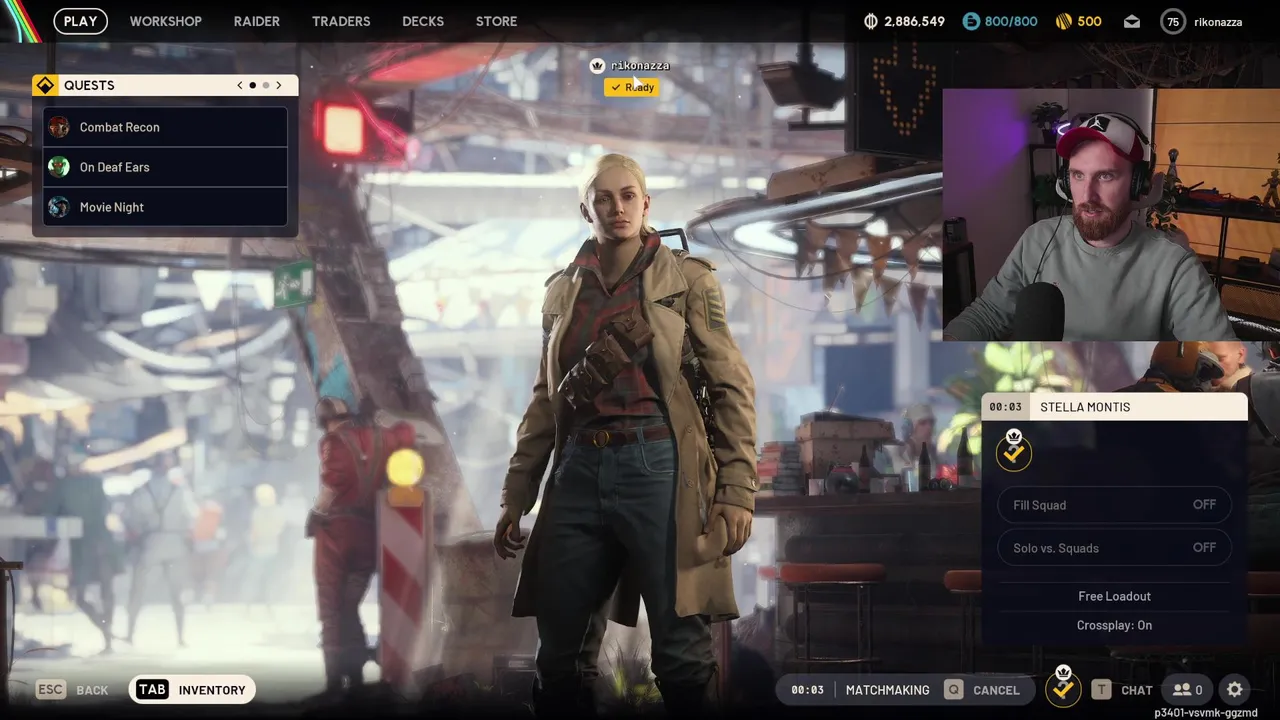Screen dimensions: 1280x720
Task: Click the gold coins icon beside 500
Action: [1064, 21]
